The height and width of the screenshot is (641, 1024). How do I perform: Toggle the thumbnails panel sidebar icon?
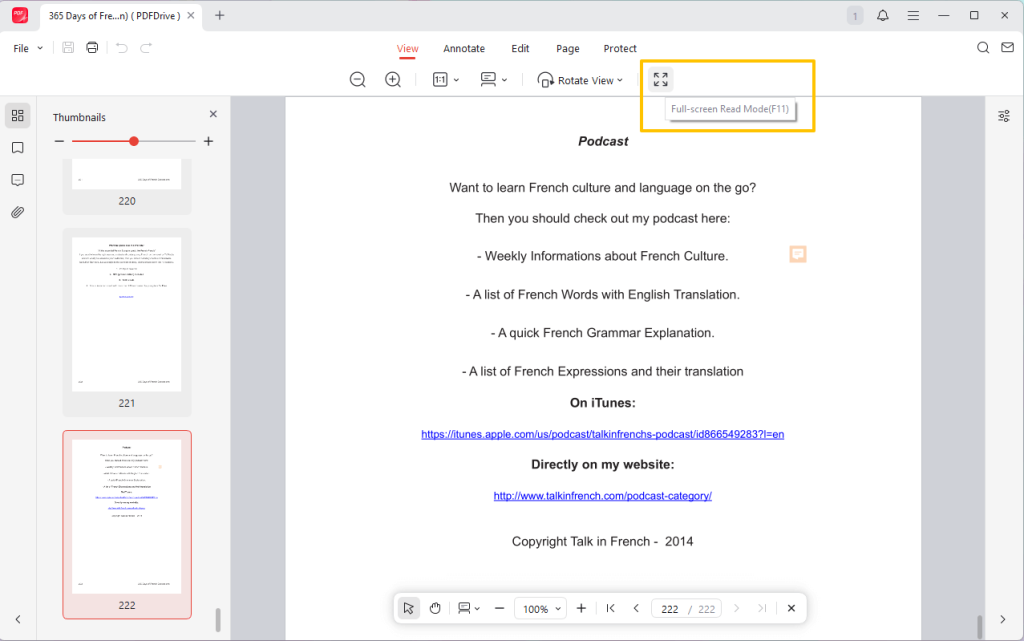(x=17, y=116)
